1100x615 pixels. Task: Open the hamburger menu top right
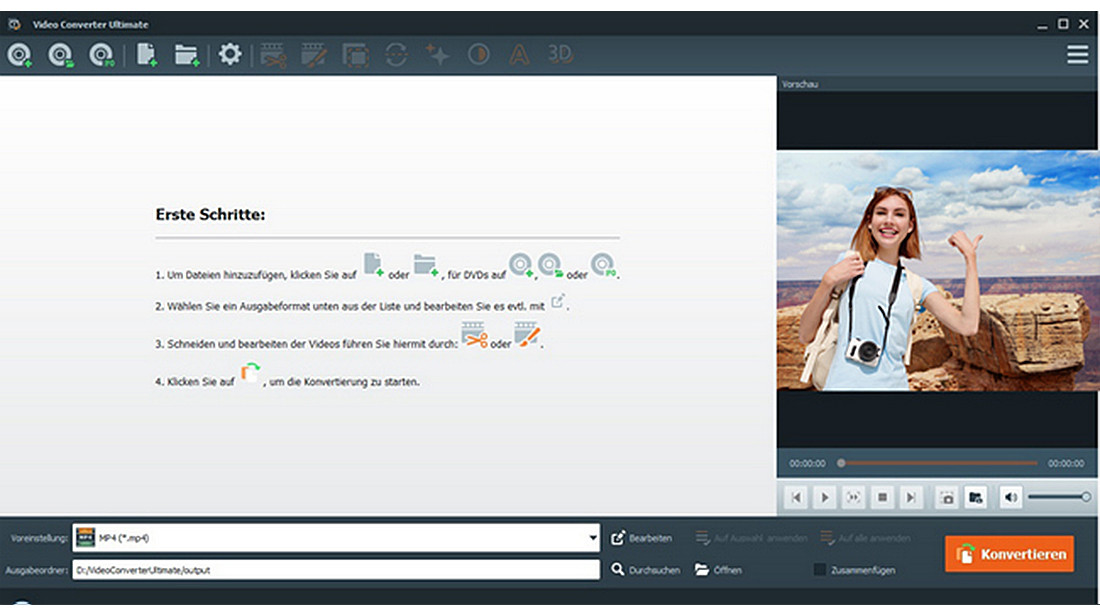tap(1078, 55)
